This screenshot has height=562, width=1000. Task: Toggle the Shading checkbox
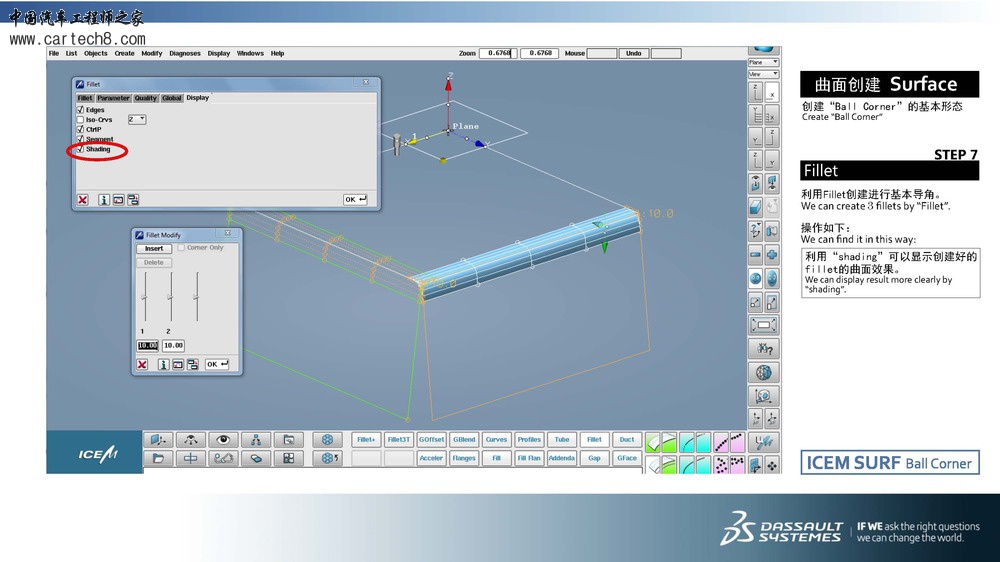pyautogui.click(x=80, y=150)
